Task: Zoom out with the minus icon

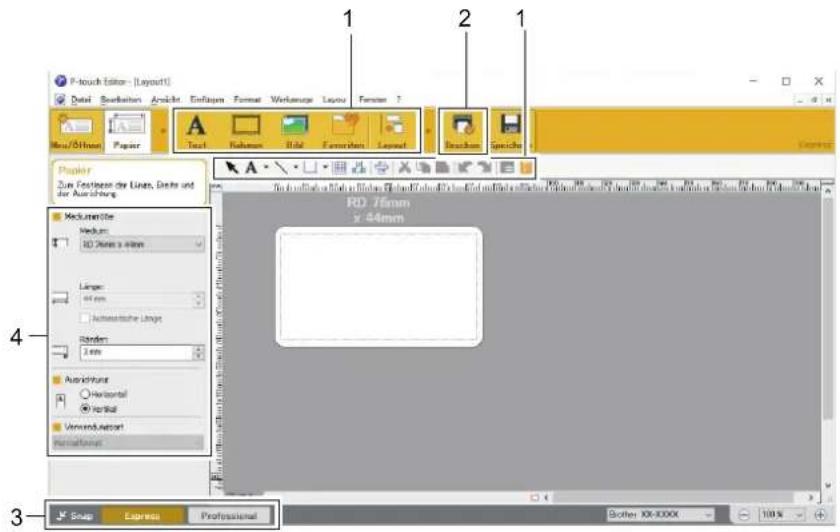Action: [x=744, y=515]
